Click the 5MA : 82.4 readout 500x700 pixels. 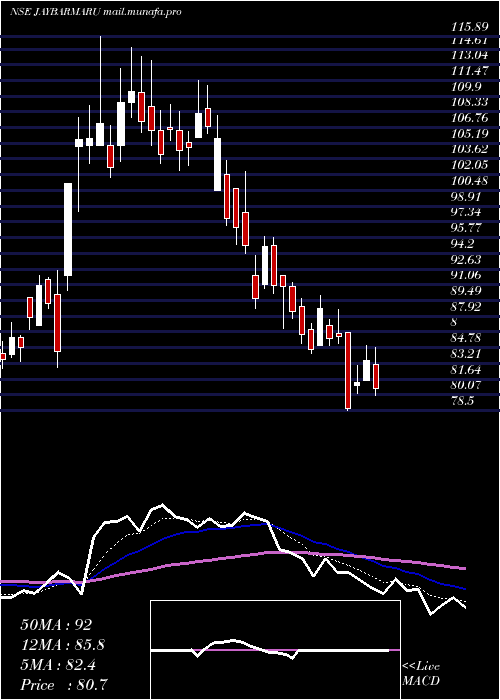(x=59, y=665)
